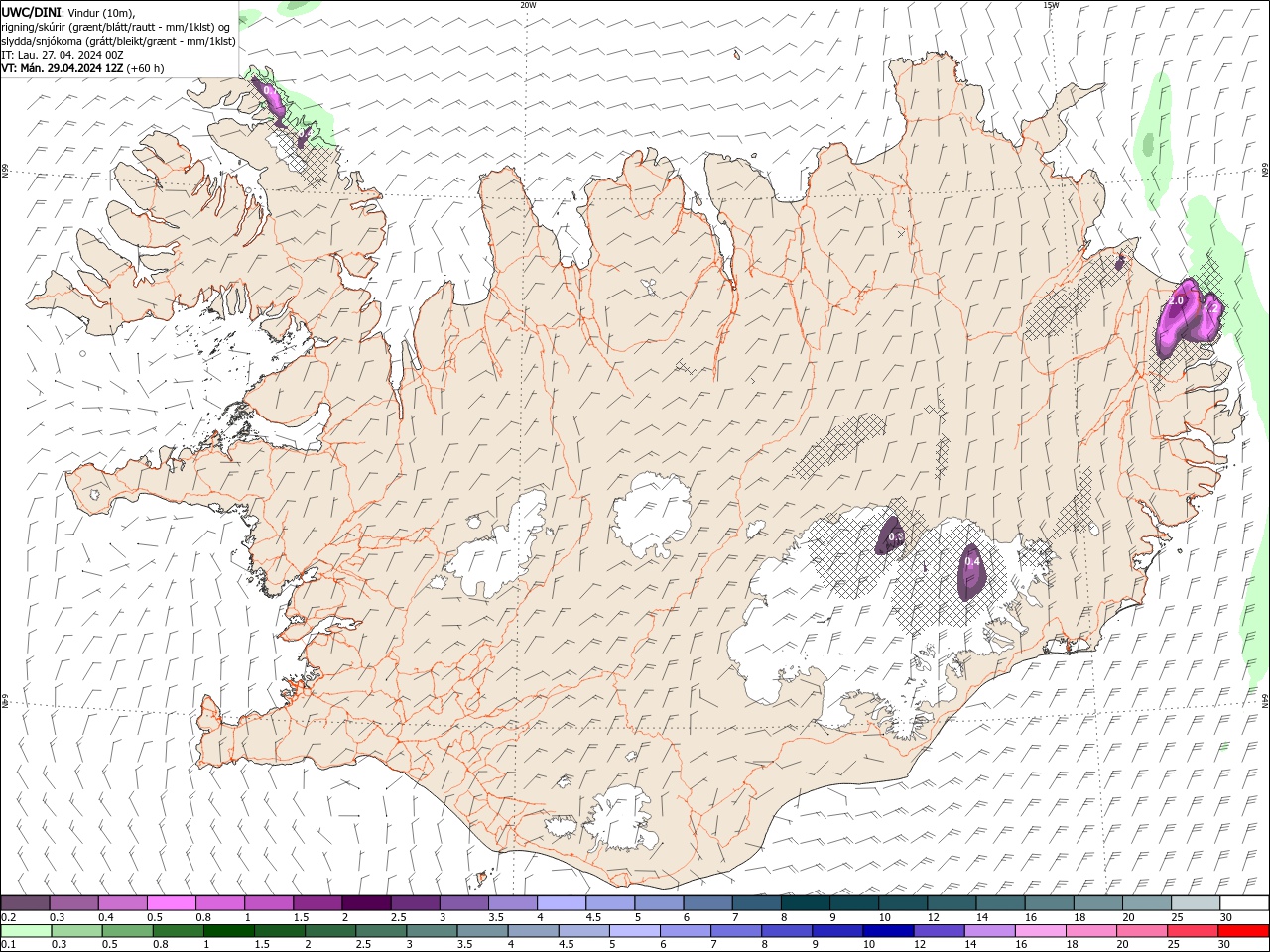
Task: Click the '0.4' snowfall value on the glacier
Action: pyautogui.click(x=972, y=562)
